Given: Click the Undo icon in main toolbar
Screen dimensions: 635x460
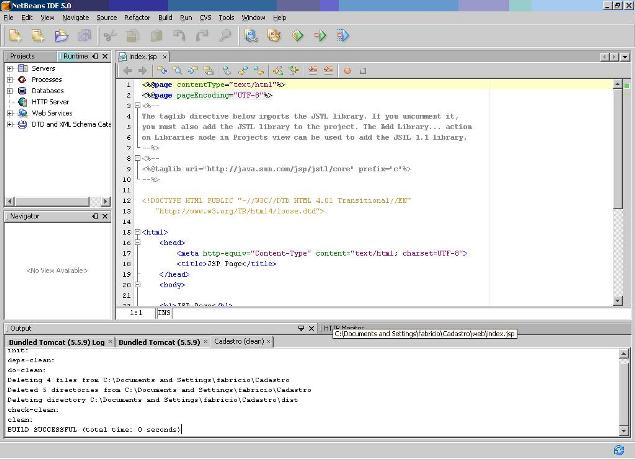Looking at the screenshot, I should point(181,36).
